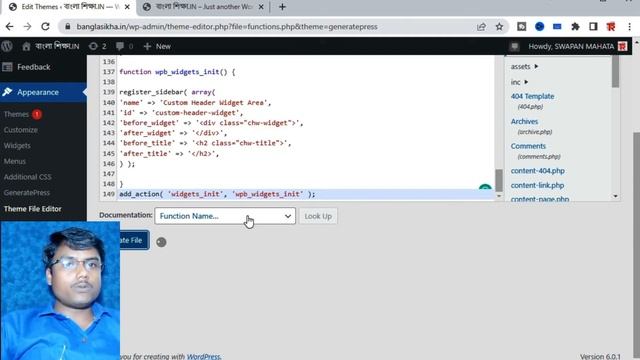Open the browser extensions puzzle icon
This screenshot has width=640, height=360.
point(575,27)
